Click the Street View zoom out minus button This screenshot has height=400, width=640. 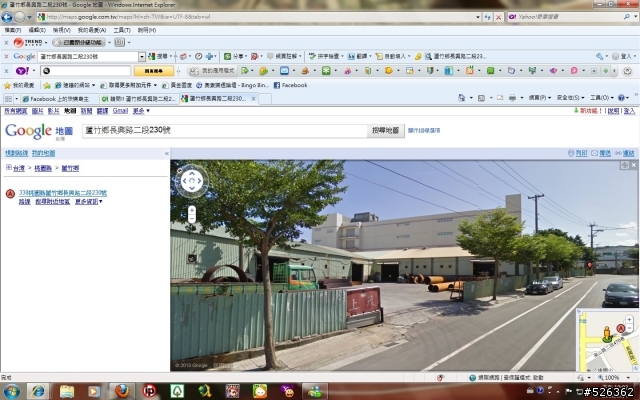point(192,219)
